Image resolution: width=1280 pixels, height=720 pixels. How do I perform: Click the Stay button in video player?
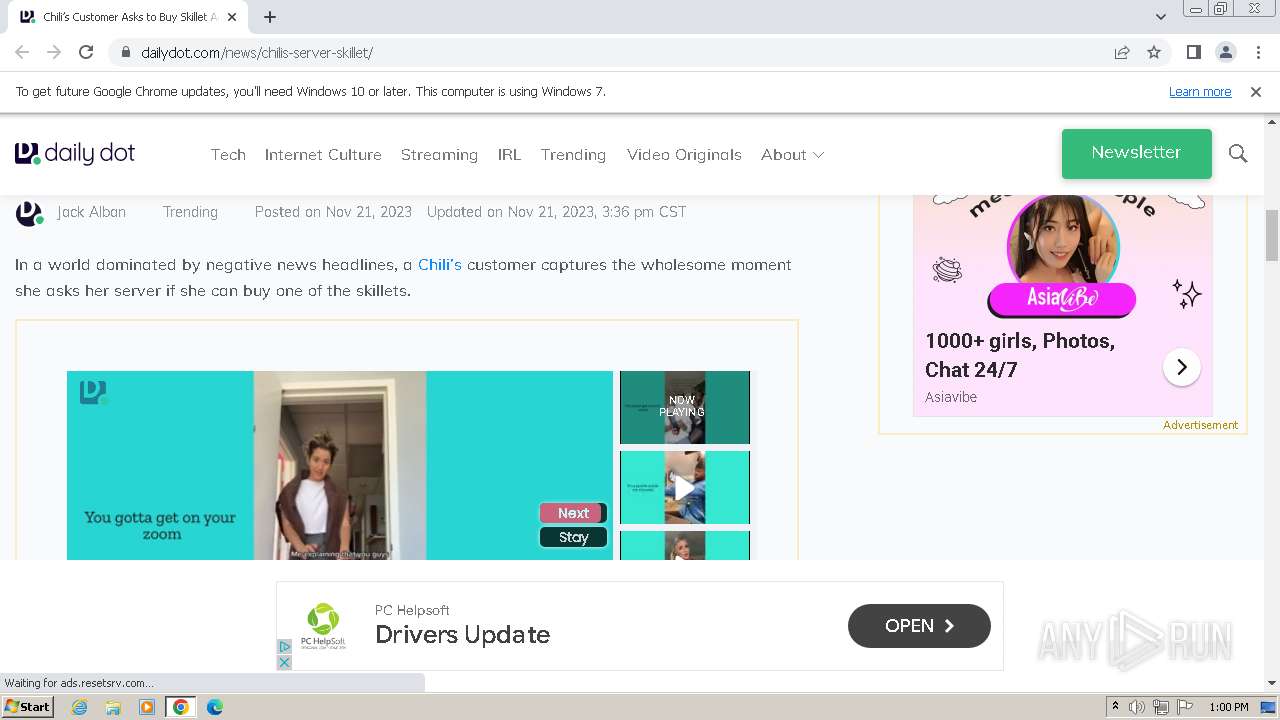(573, 537)
